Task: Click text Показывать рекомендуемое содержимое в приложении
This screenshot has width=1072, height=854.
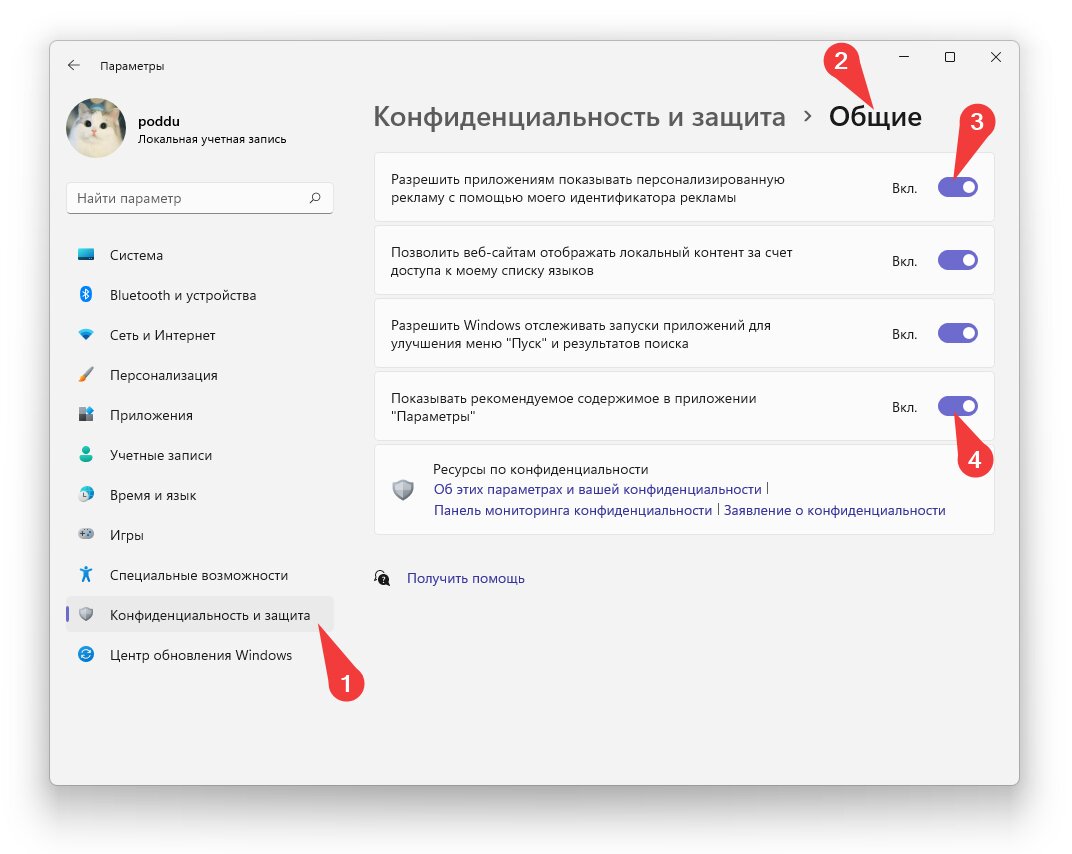Action: click(574, 407)
